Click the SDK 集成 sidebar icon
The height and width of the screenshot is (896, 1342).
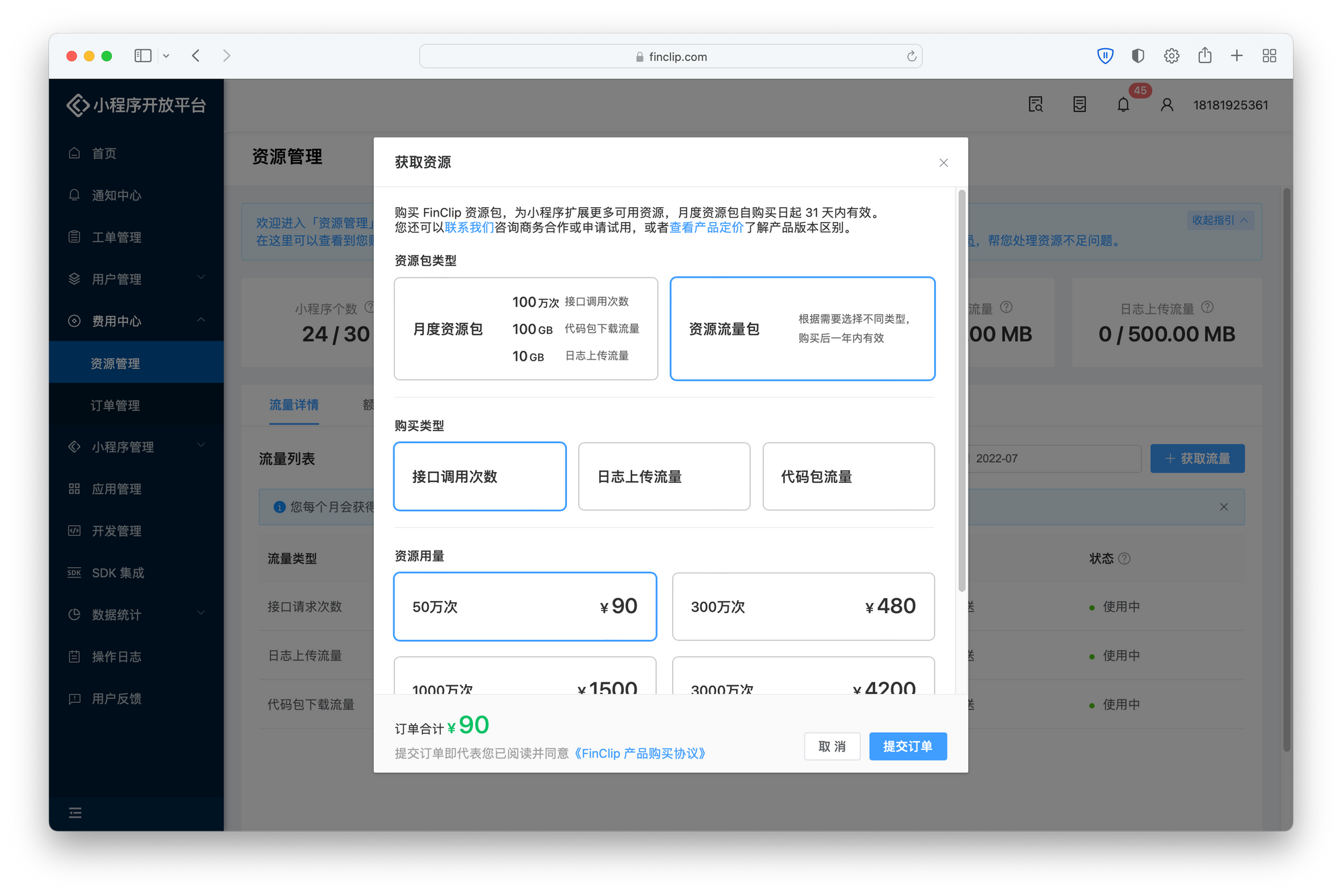pyautogui.click(x=74, y=572)
